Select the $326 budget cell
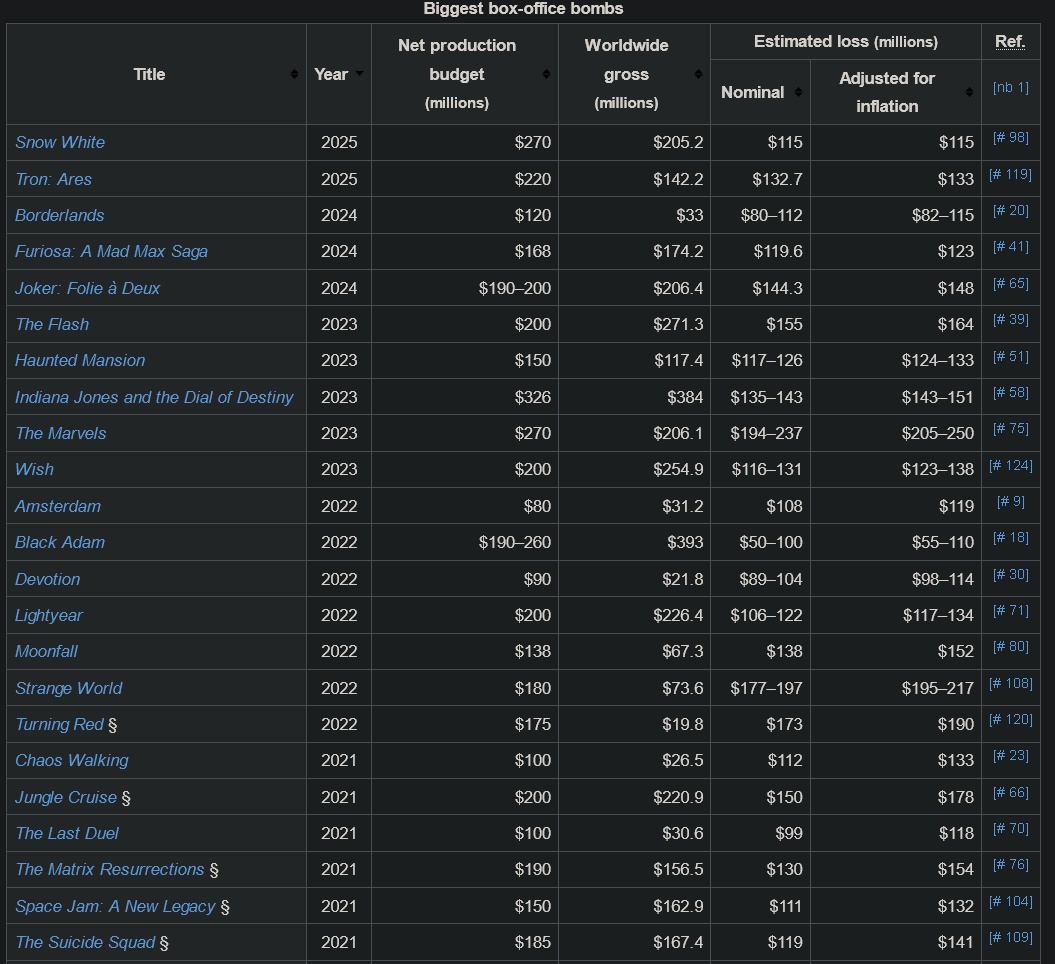This screenshot has width=1055, height=964. [465, 397]
